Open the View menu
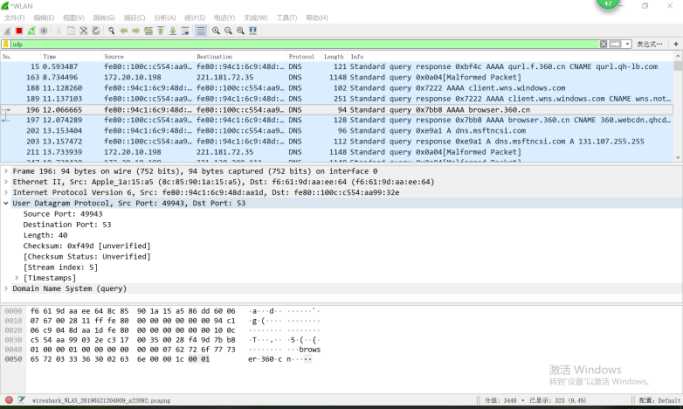Image resolution: width=683 pixels, height=409 pixels. (x=74, y=18)
